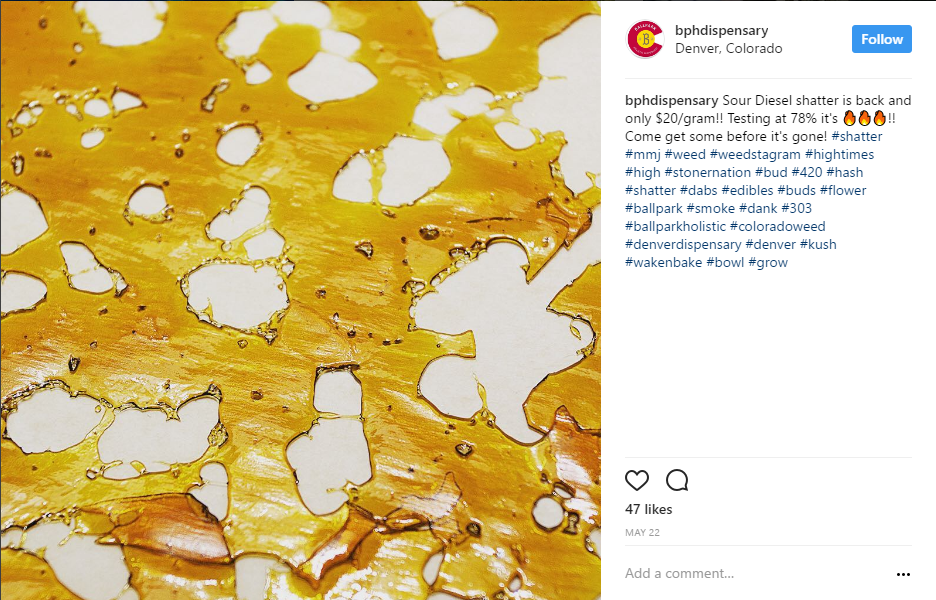The image size is (936, 600).
Task: Open bphdispensary username in header
Action: pos(722,30)
